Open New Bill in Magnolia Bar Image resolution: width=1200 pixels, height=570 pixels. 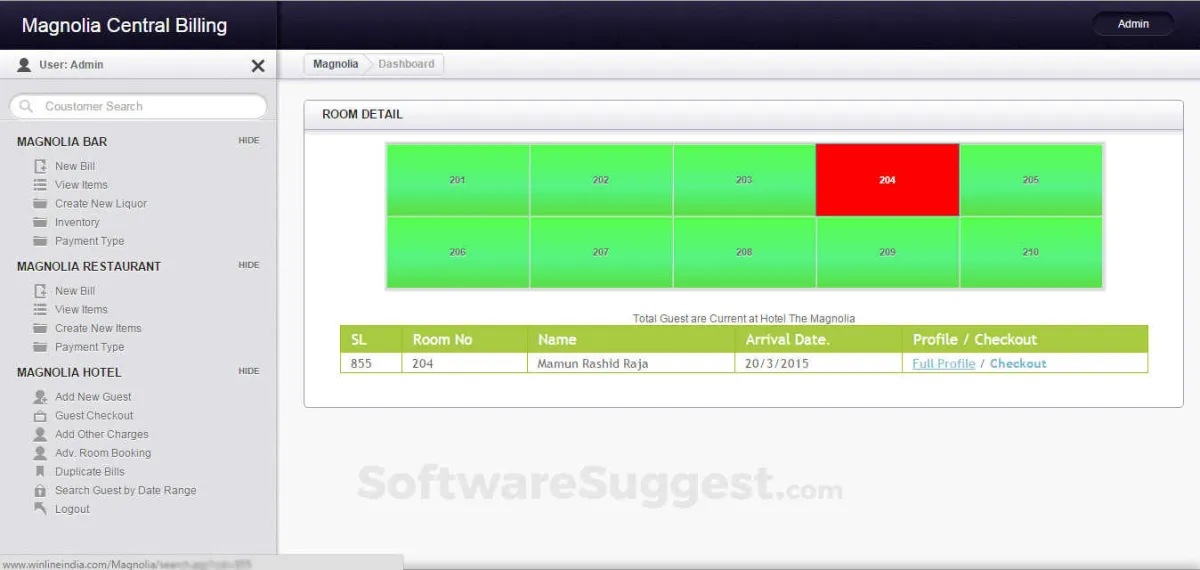pyautogui.click(x=75, y=166)
